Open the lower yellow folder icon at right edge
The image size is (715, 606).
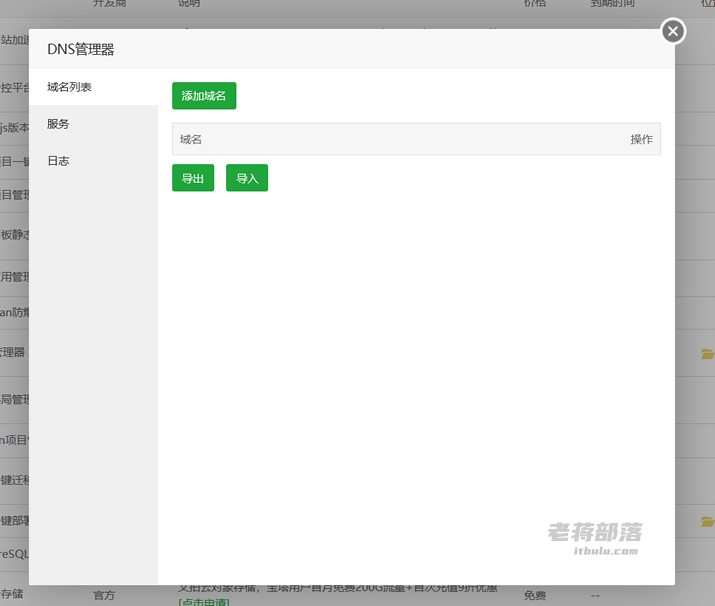(708, 521)
